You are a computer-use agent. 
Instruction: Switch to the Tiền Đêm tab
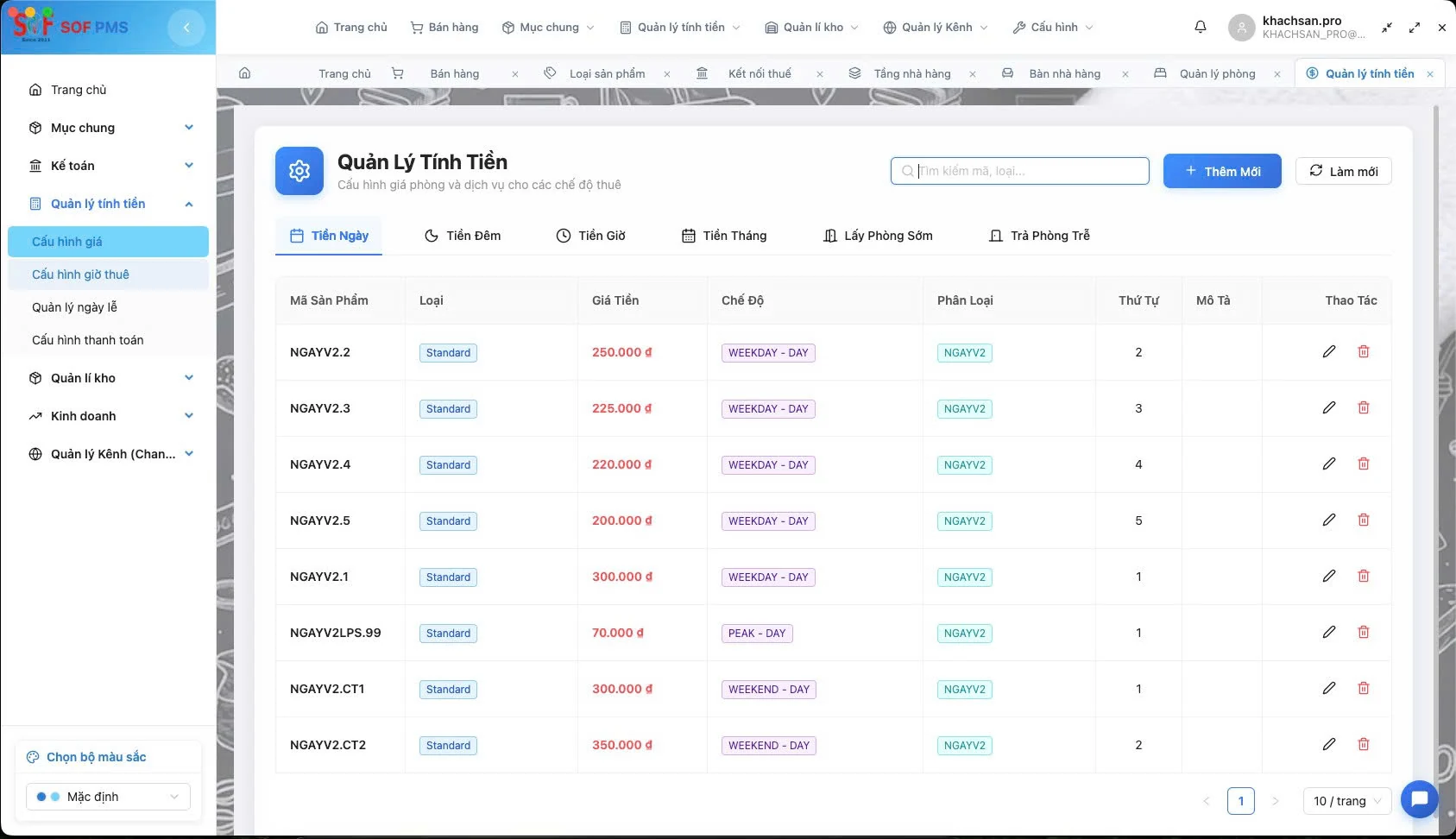pos(463,236)
